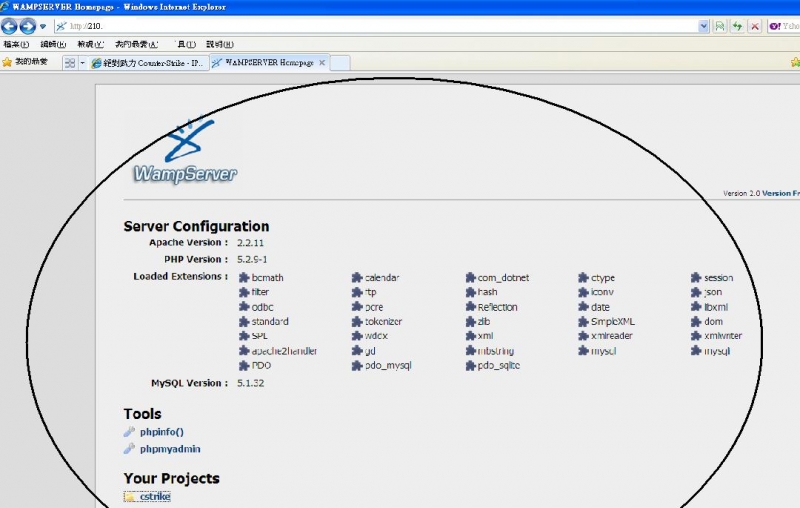Click the Compatibility View icon in address bar

[x=720, y=26]
